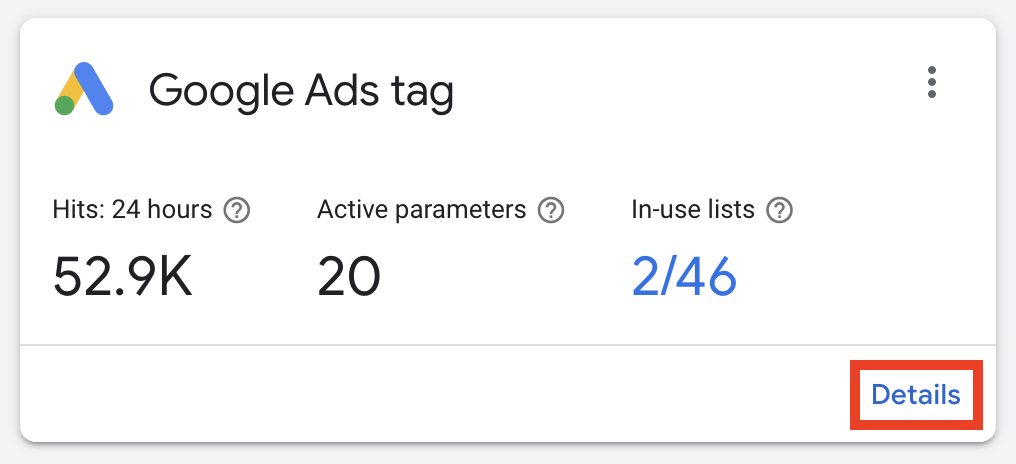The width and height of the screenshot is (1016, 464).
Task: Click the green dot of Ads logo
Action: 64,105
